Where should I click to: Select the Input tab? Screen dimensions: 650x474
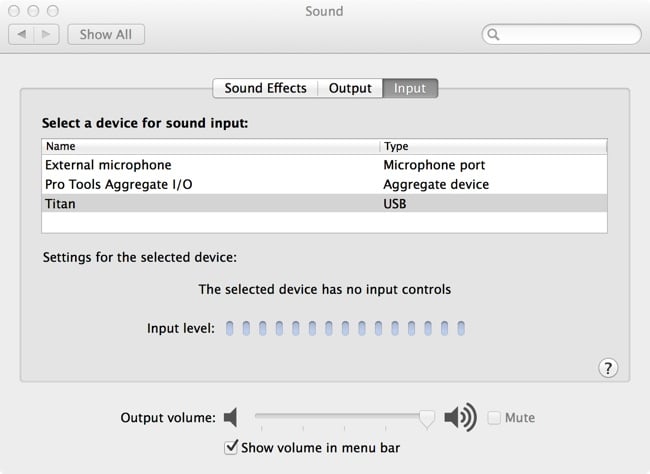click(410, 88)
